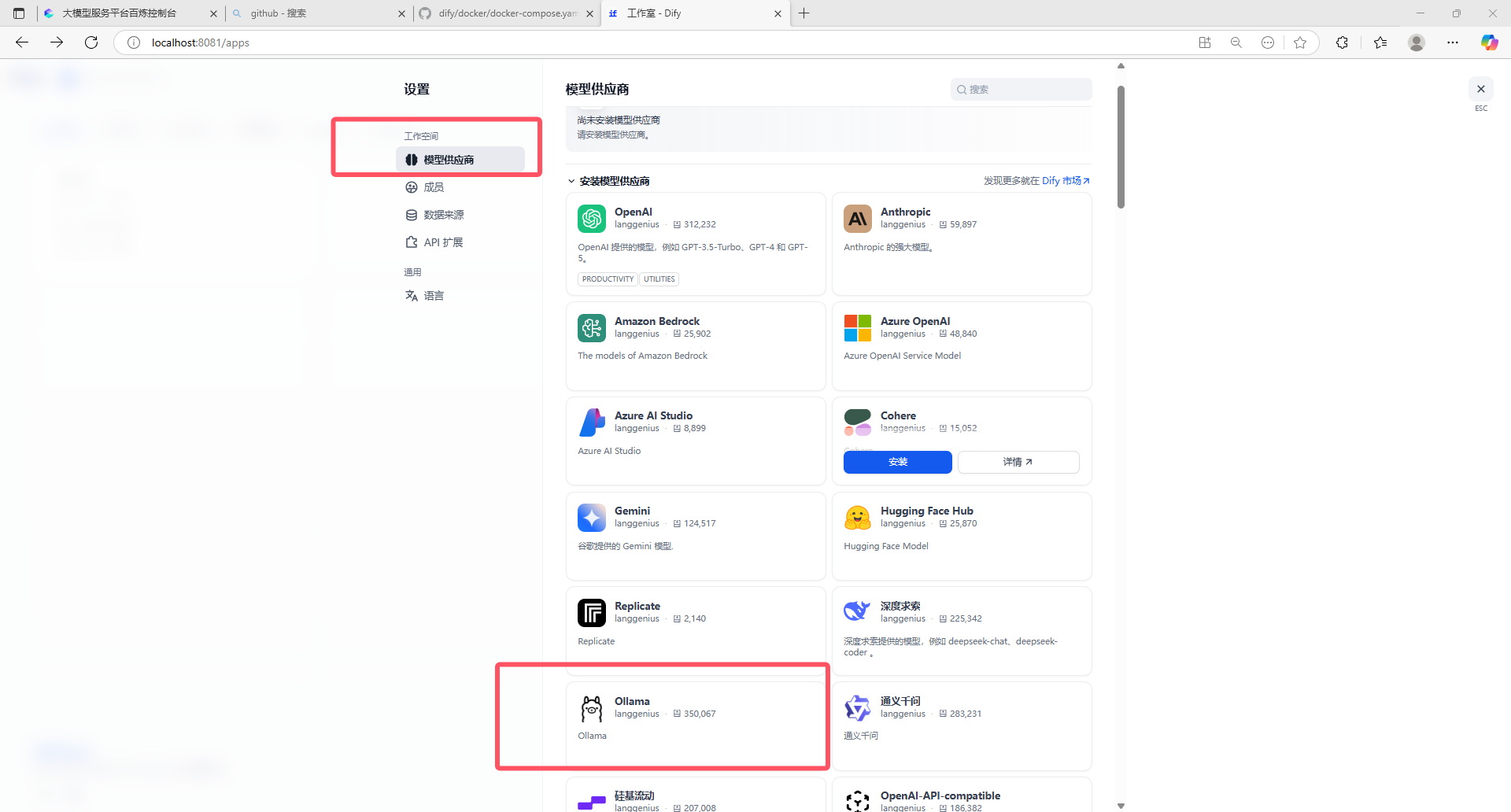Select the Ollama llama icon
Screen dimensions: 1511x812
coord(591,708)
